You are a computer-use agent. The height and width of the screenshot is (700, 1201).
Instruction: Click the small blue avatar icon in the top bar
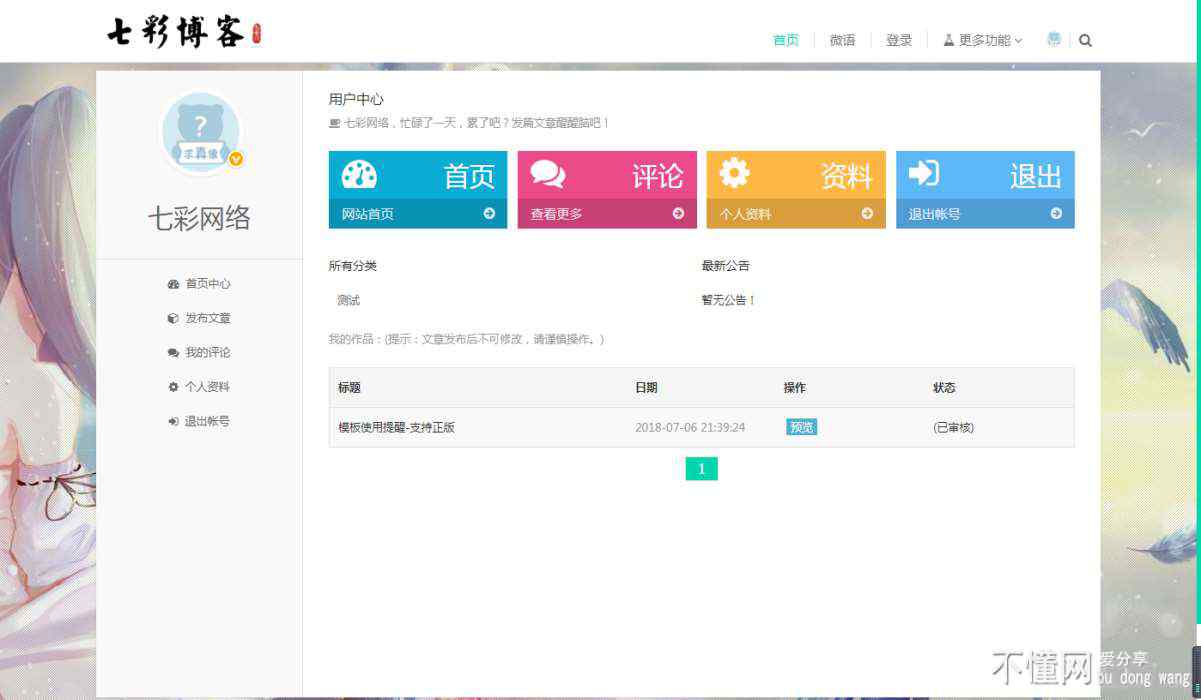(x=1053, y=40)
